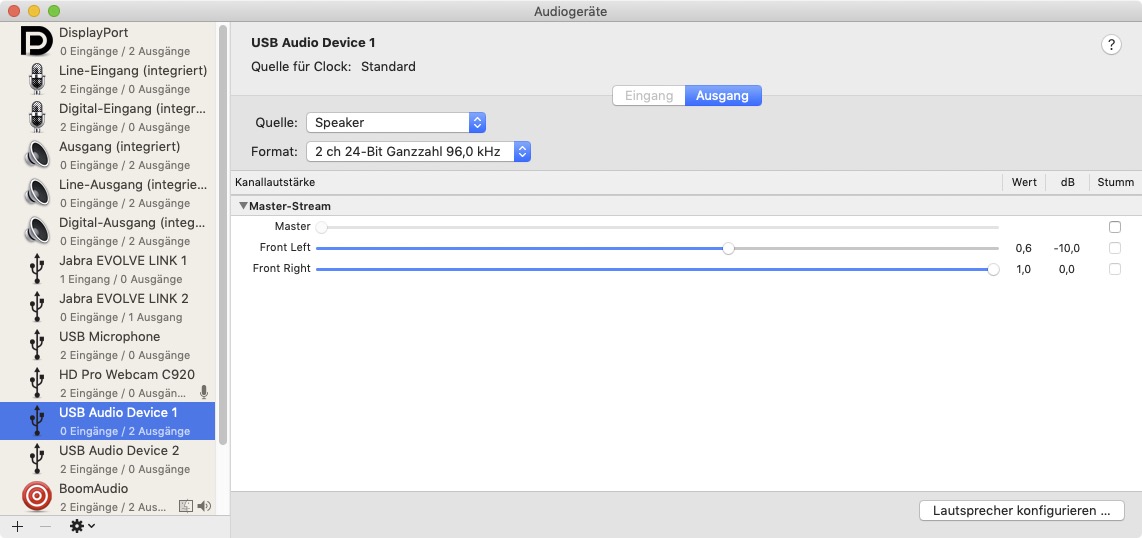Select the Line-Eingang microphone icon
The width and height of the screenshot is (1142, 538).
point(37,79)
